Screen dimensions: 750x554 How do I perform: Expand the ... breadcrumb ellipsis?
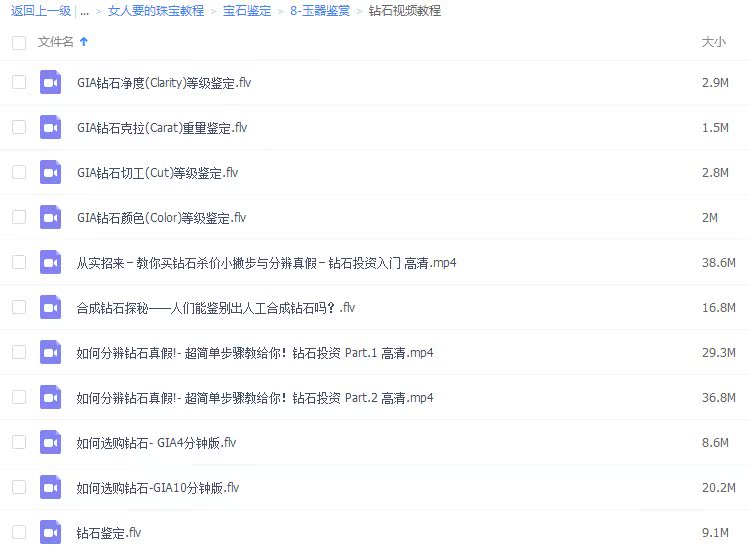coord(85,11)
